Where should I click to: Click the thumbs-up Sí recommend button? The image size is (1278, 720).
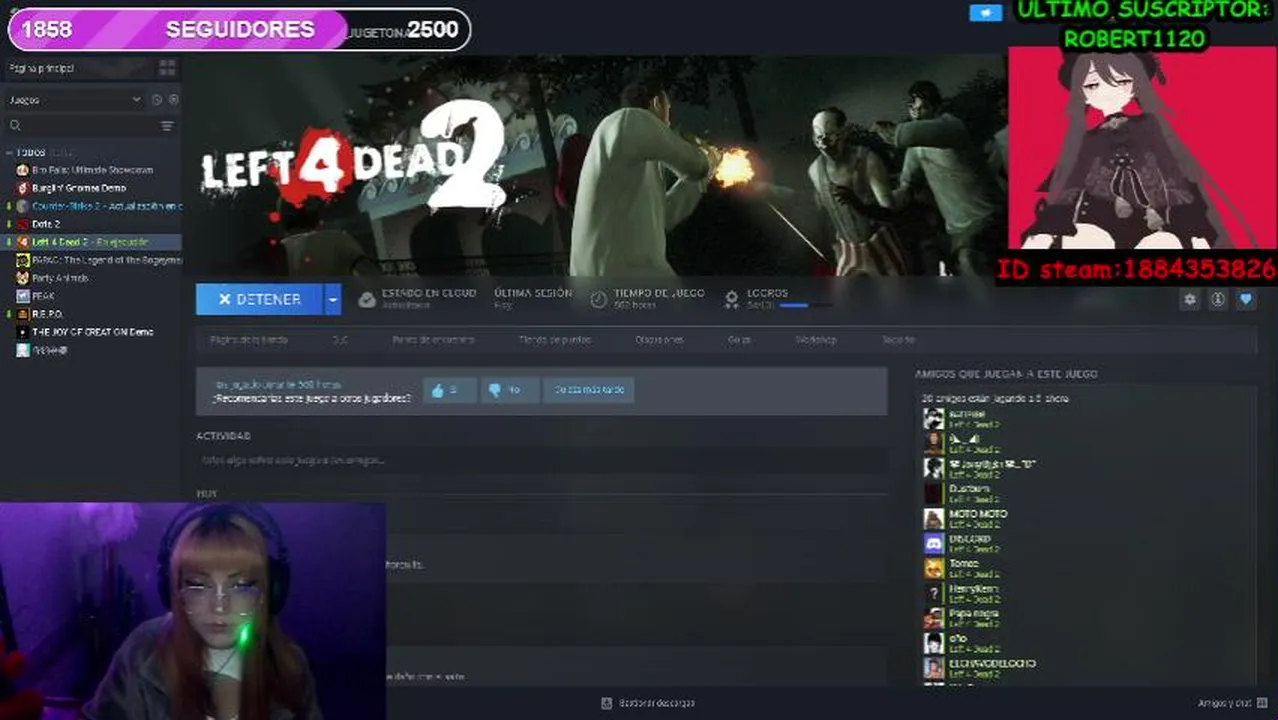point(448,390)
